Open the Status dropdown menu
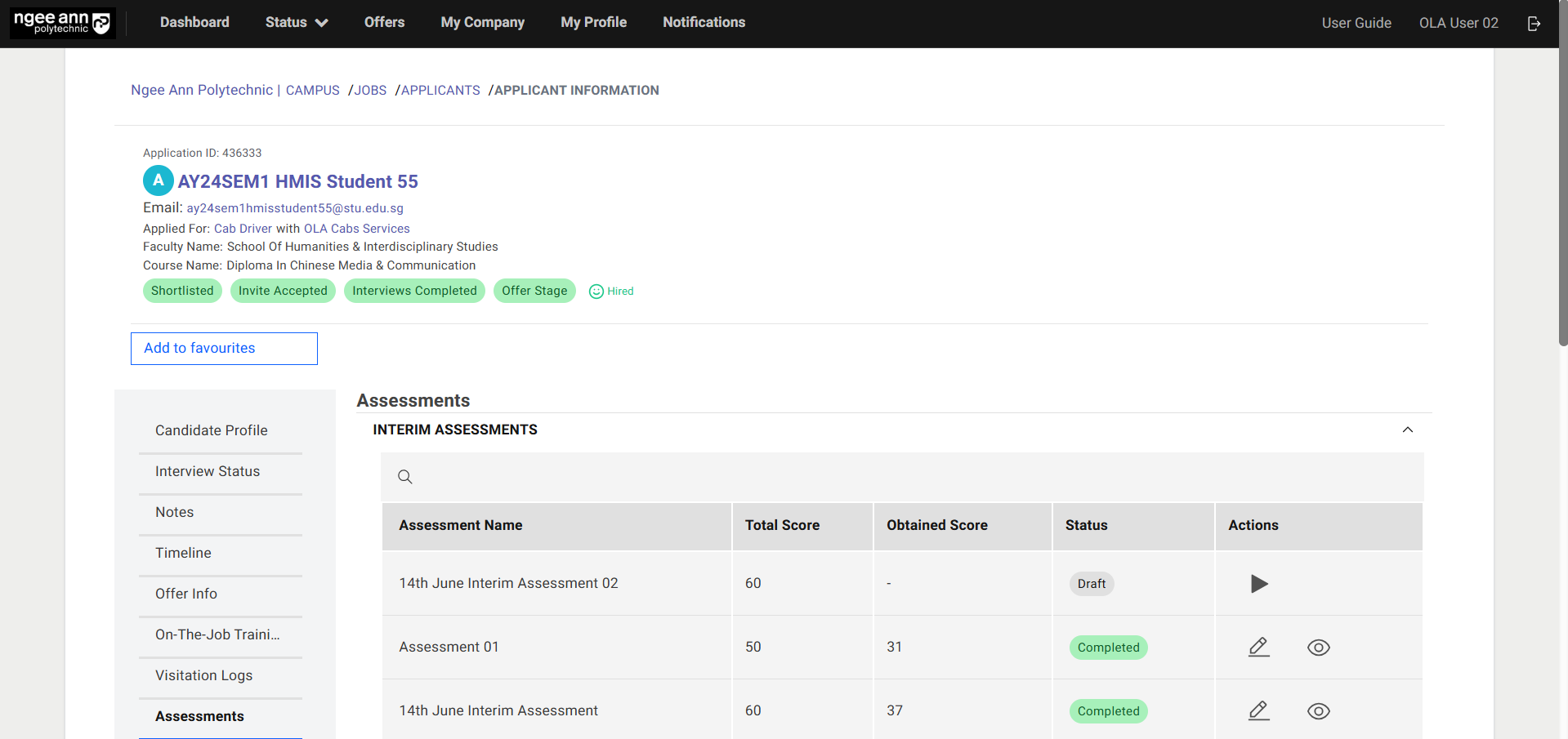Screen dimensions: 1568x739 [x=296, y=23]
